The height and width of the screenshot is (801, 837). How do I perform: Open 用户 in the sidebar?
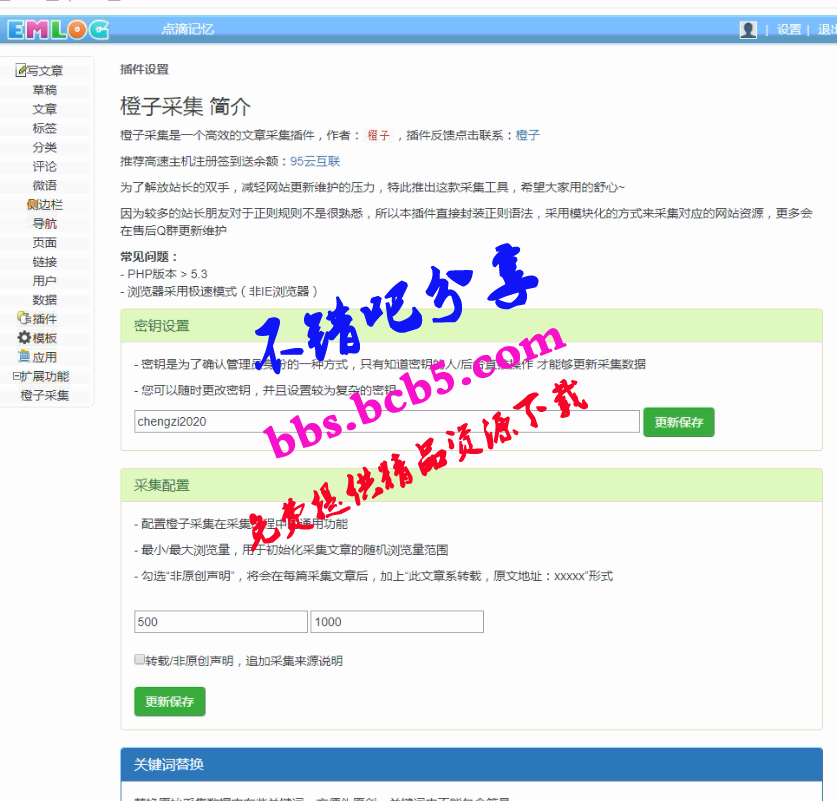coord(45,281)
